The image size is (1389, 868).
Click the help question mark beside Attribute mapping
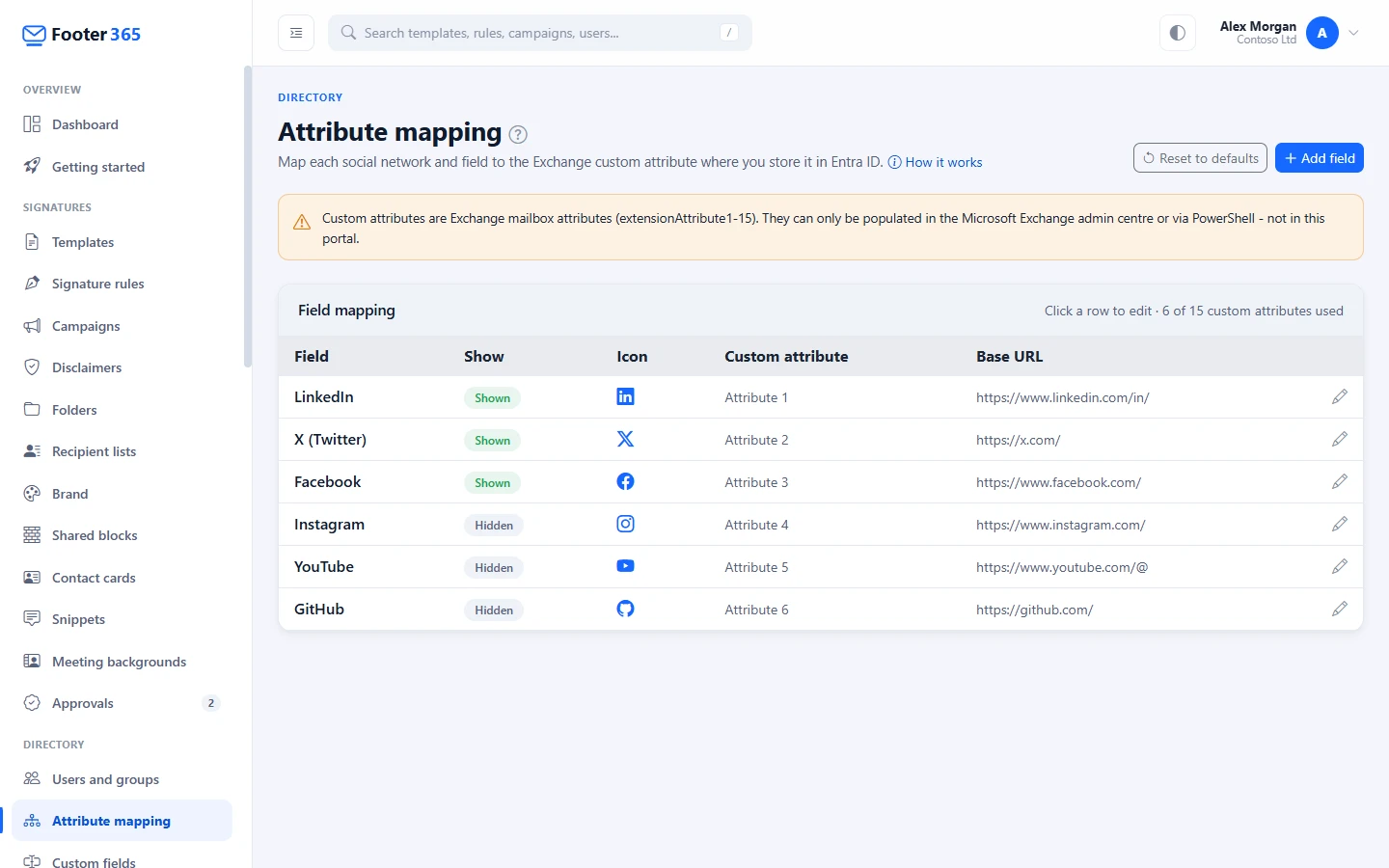[x=518, y=134]
